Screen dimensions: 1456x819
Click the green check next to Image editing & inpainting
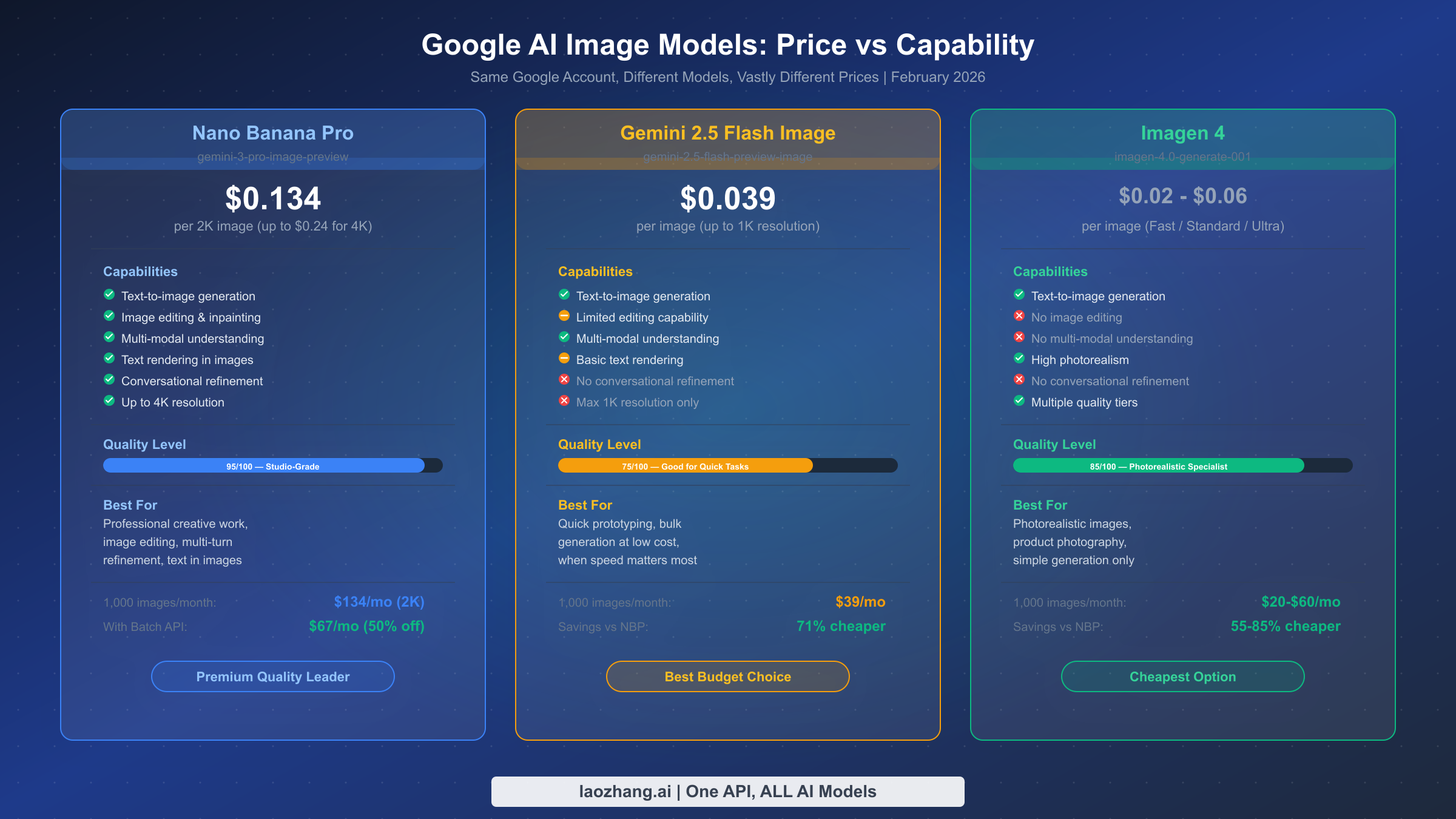click(x=109, y=316)
